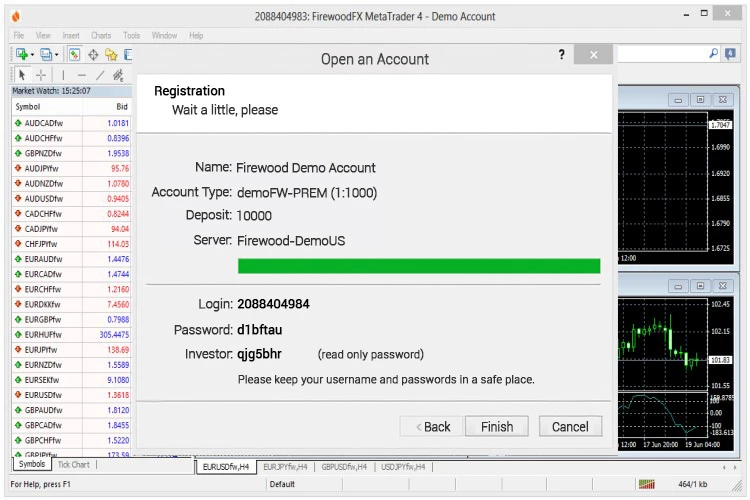This screenshot has height=500, width=750.
Task: Open the Insert menu
Action: 71,35
